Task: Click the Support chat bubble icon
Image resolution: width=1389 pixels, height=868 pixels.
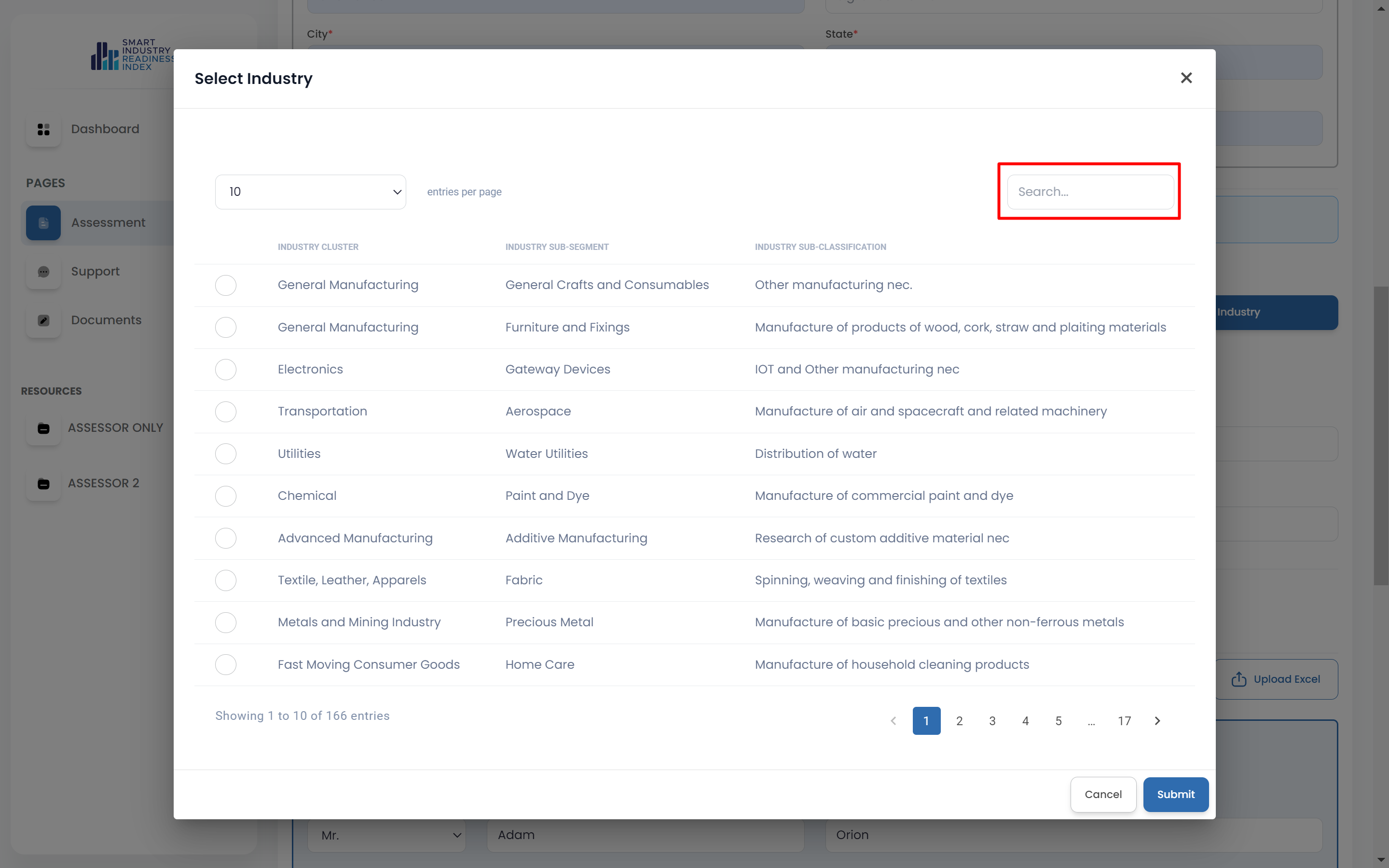Action: [x=43, y=272]
